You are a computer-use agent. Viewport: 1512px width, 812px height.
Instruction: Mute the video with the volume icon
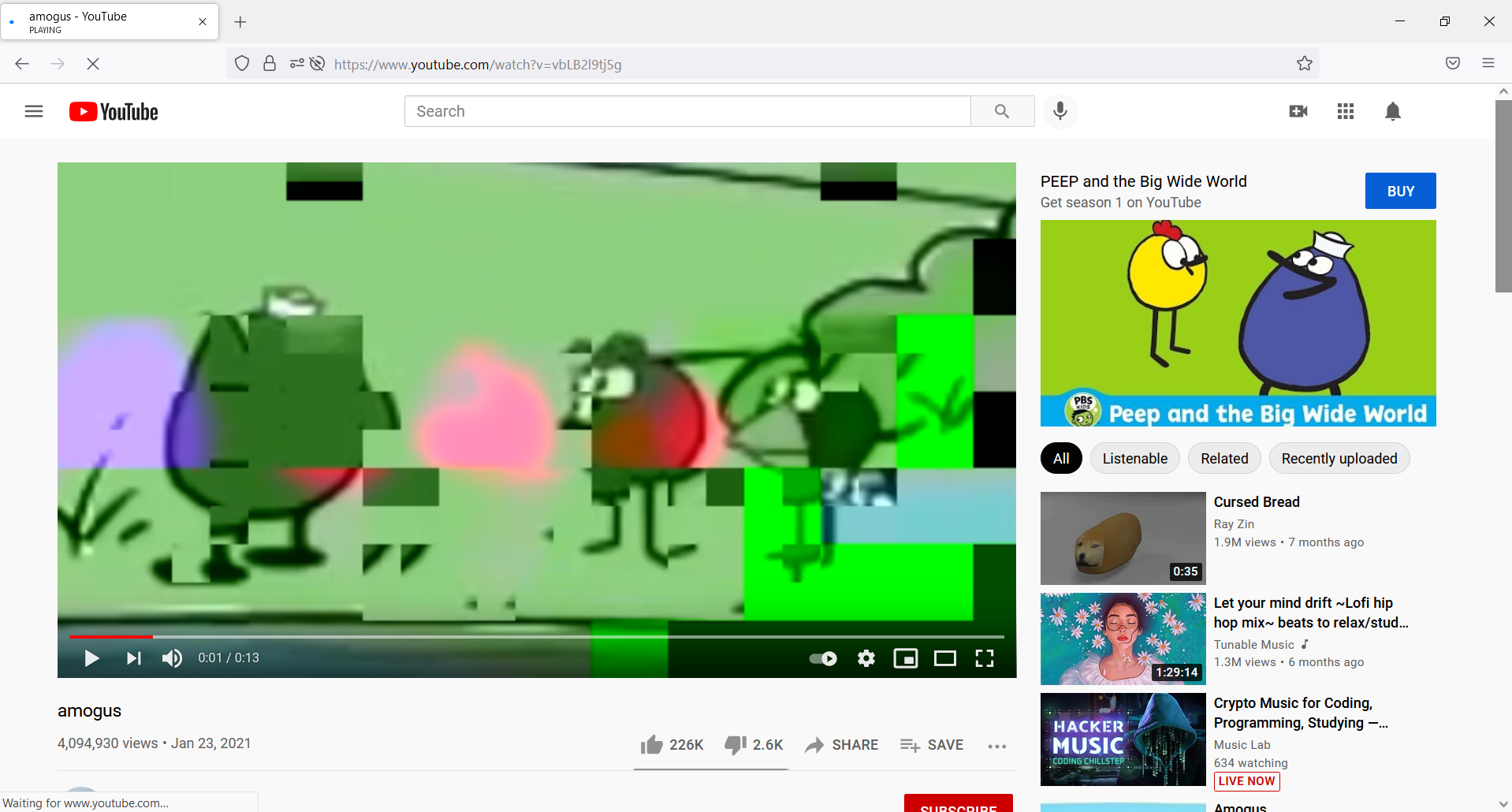click(x=171, y=658)
